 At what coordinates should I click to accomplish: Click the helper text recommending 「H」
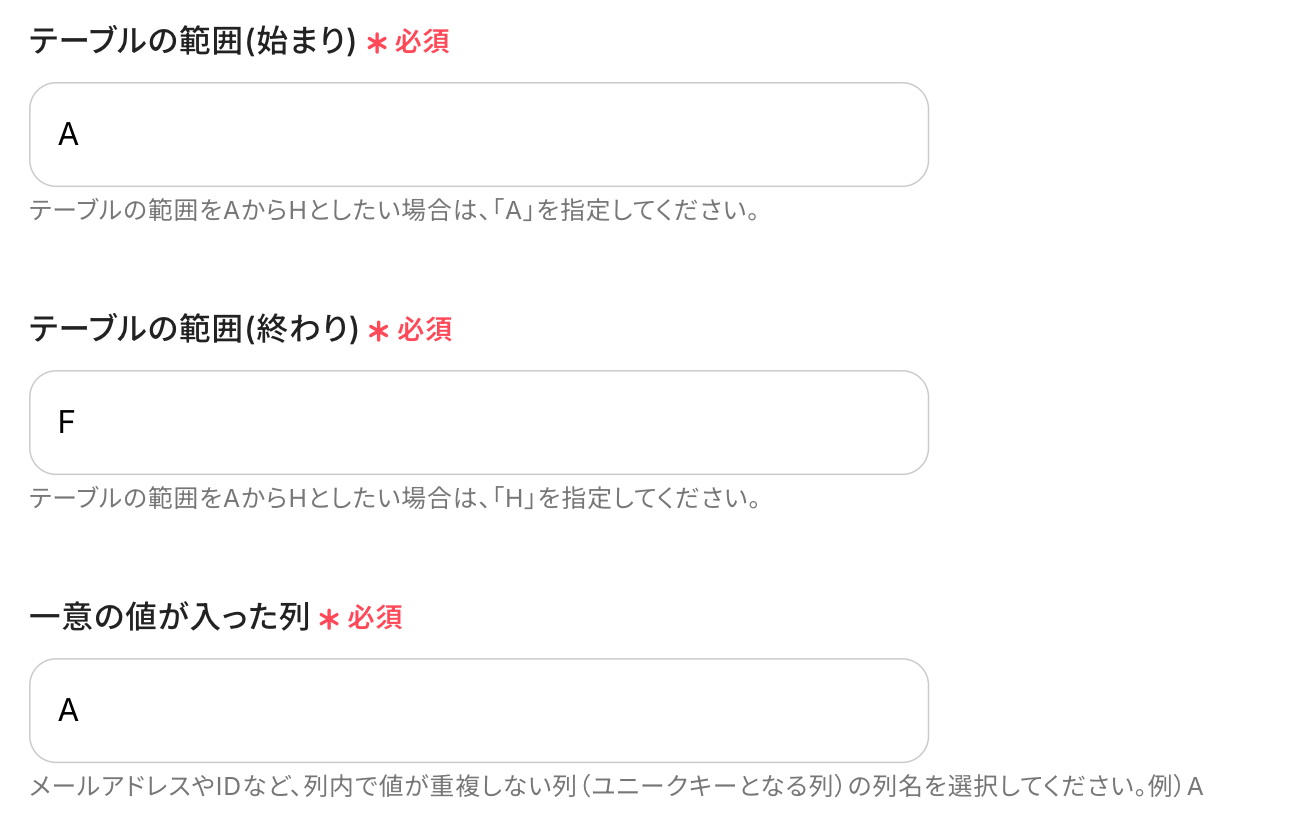coord(395,498)
